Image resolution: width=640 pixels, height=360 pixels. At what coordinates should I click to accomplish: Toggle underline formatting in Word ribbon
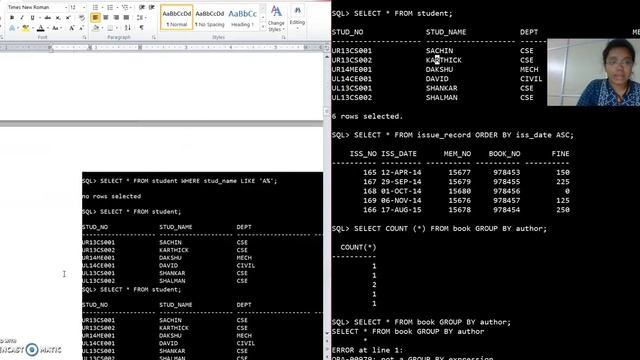32,18
